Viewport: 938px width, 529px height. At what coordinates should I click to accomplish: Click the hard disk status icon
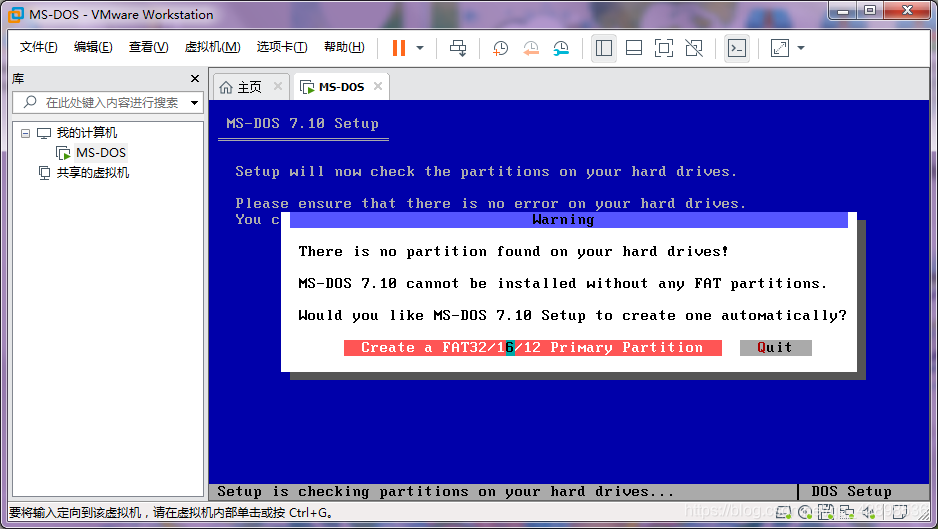pos(783,512)
